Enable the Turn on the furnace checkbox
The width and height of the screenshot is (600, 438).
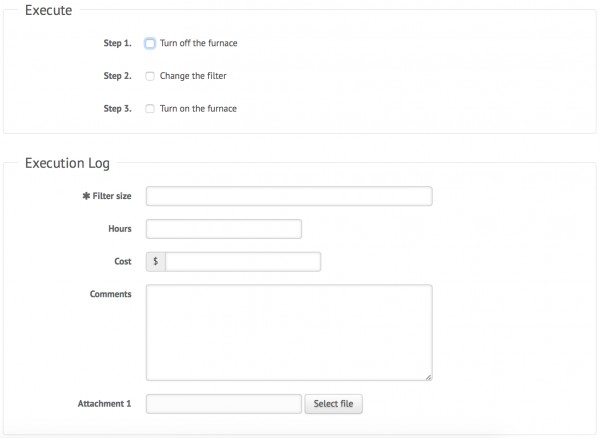click(x=150, y=108)
